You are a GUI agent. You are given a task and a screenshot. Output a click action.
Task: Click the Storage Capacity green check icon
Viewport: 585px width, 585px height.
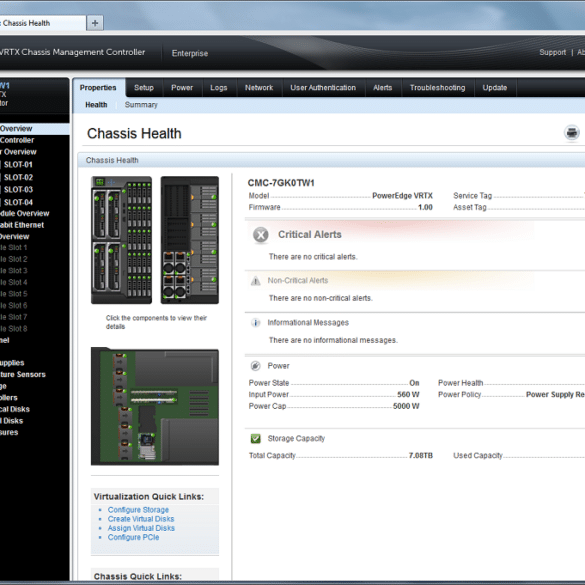click(256, 438)
